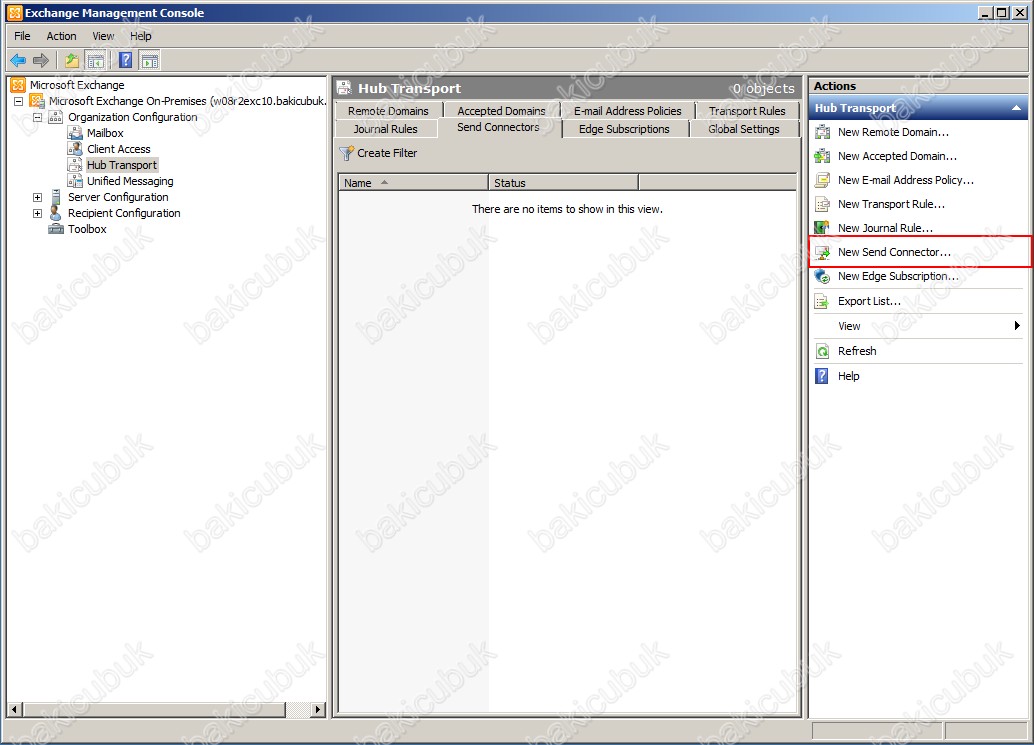
Task: Click the Microsoft Exchange root node icon
Action: click(x=18, y=85)
